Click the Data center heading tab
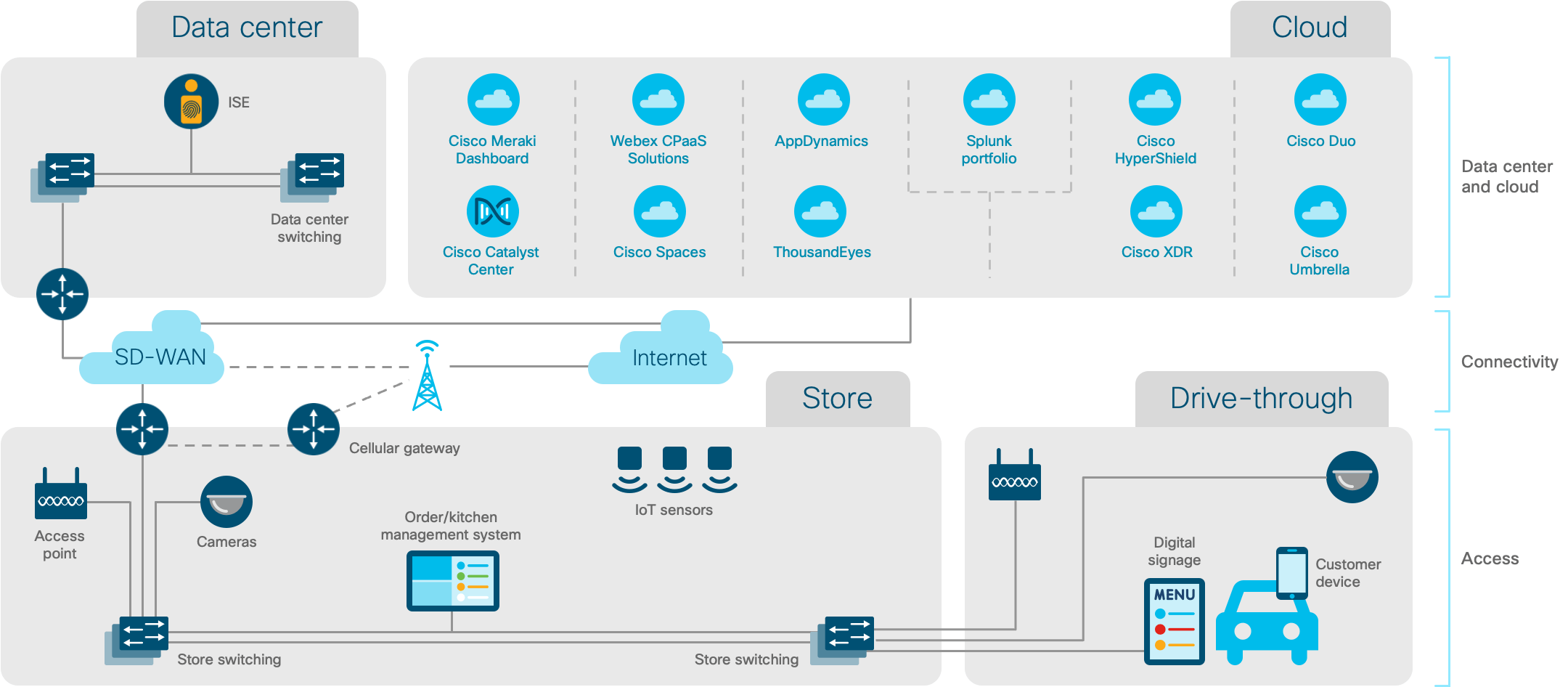The image size is (1568, 687). pyautogui.click(x=247, y=28)
